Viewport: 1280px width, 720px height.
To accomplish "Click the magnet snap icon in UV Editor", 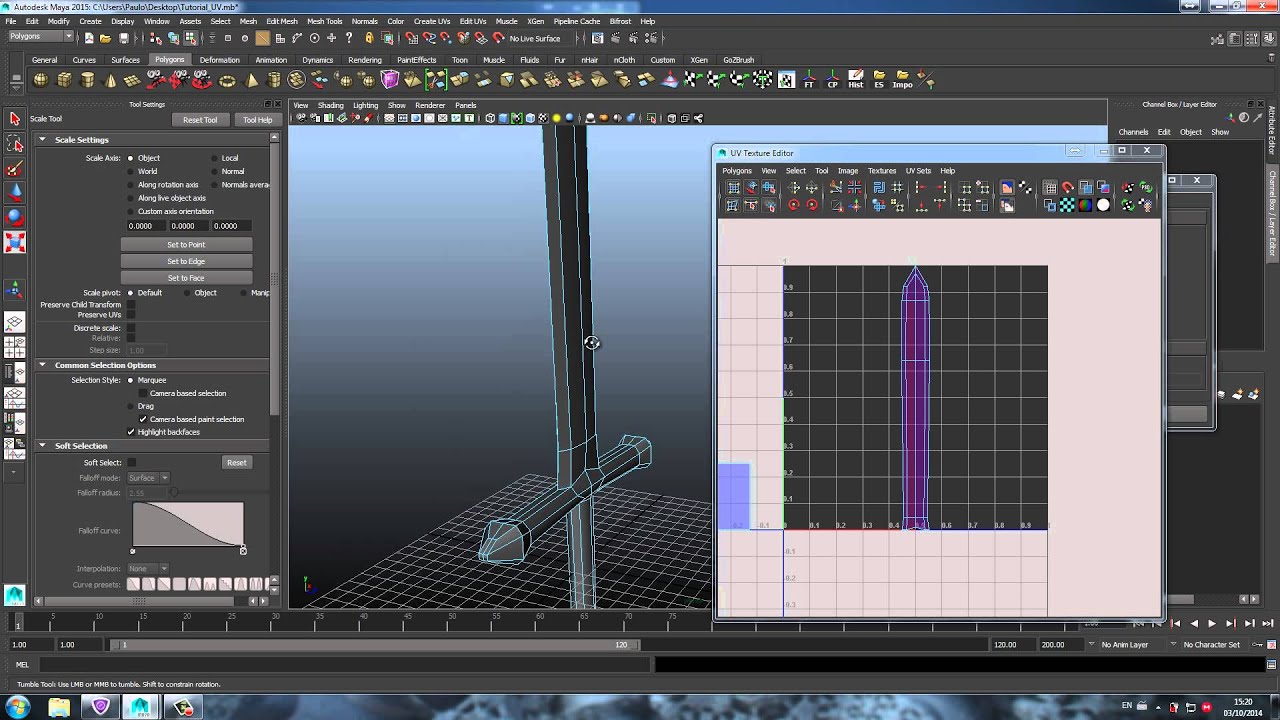I will click(x=1068, y=187).
